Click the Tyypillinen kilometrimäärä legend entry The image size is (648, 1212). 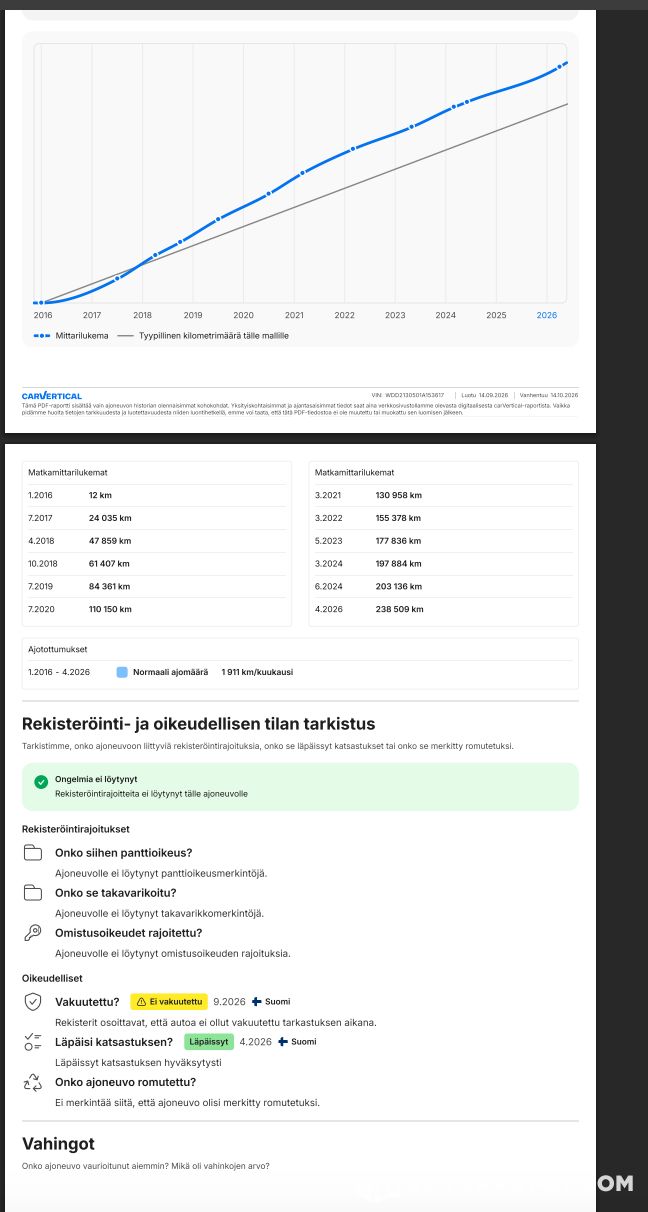tap(203, 336)
